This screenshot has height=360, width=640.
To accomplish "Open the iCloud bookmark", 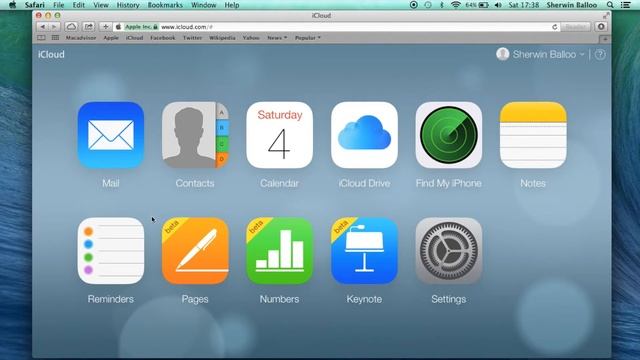I will click(134, 38).
